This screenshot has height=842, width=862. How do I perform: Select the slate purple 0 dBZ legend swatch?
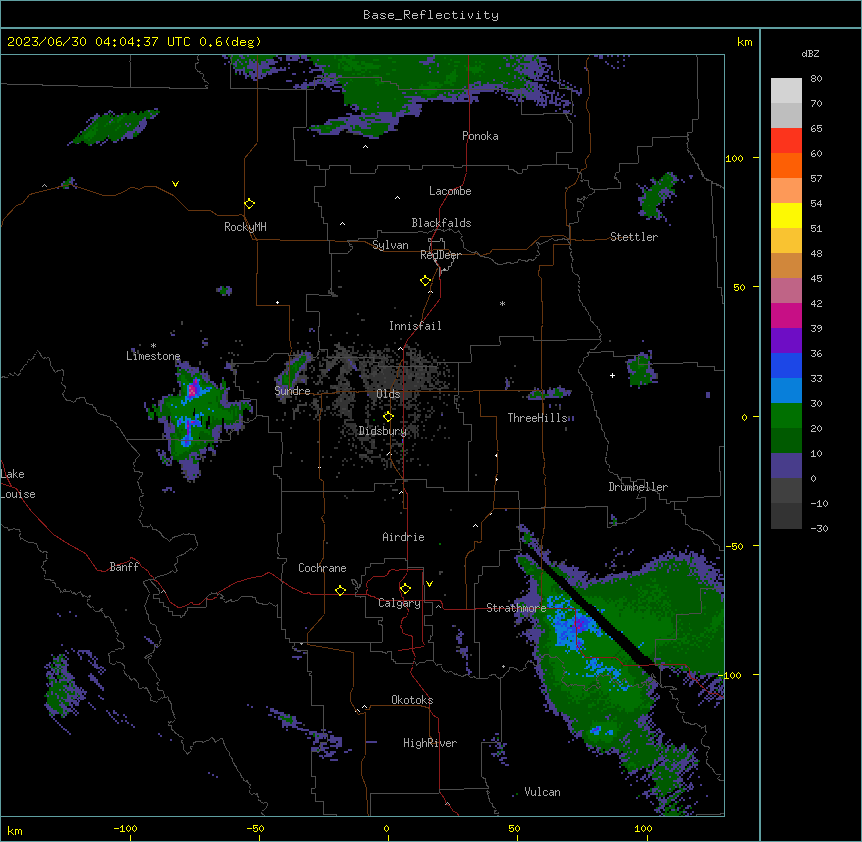[786, 466]
